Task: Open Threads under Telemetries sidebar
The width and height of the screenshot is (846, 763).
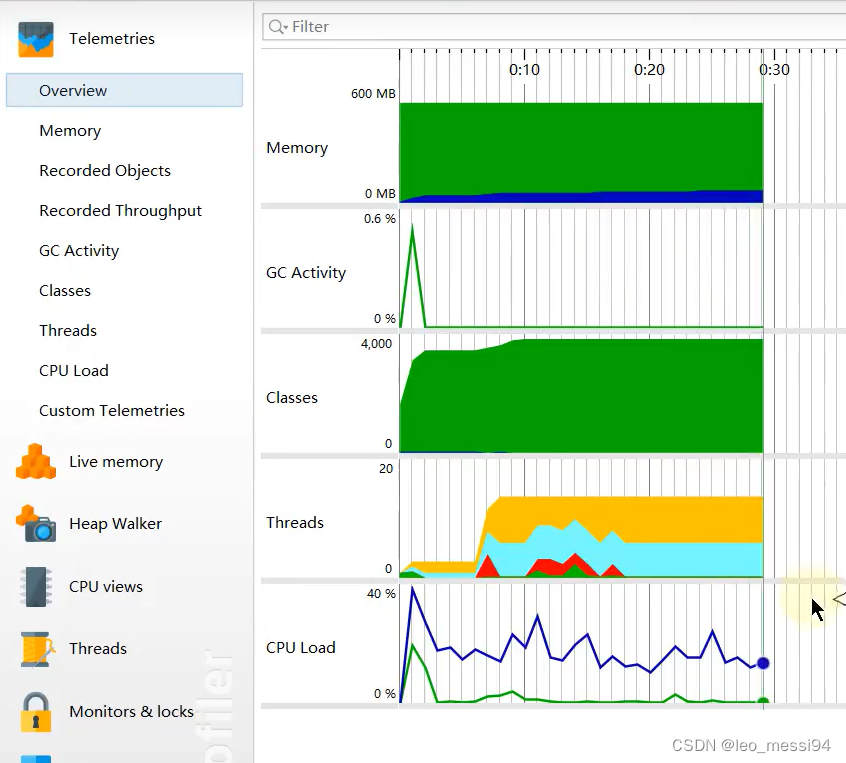Action: pyautogui.click(x=68, y=330)
